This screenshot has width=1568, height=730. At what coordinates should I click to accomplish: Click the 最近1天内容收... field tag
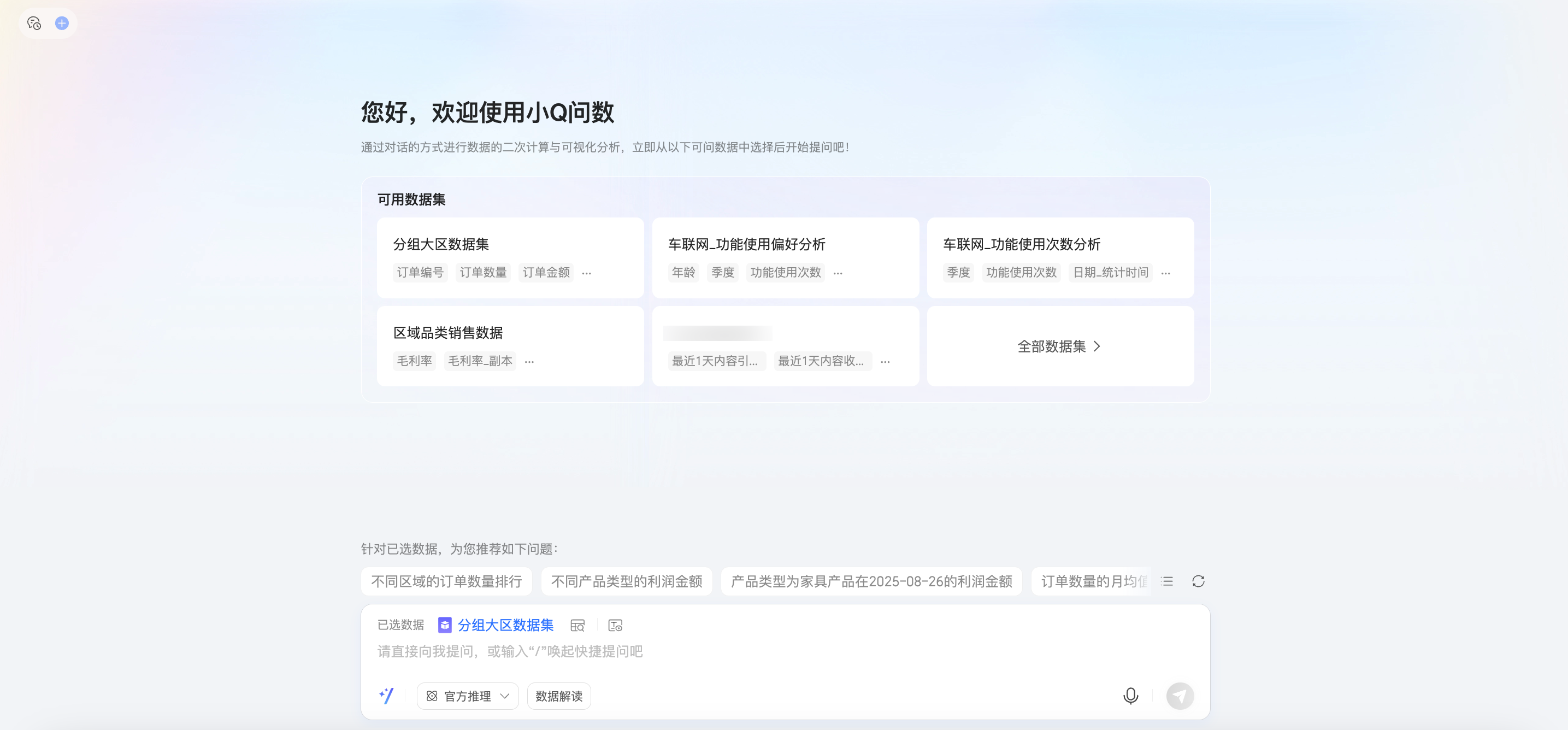pyautogui.click(x=823, y=361)
